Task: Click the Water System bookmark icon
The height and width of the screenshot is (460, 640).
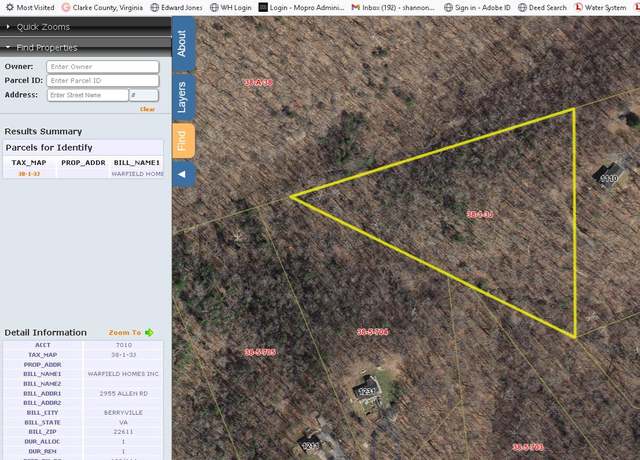Action: tap(578, 7)
